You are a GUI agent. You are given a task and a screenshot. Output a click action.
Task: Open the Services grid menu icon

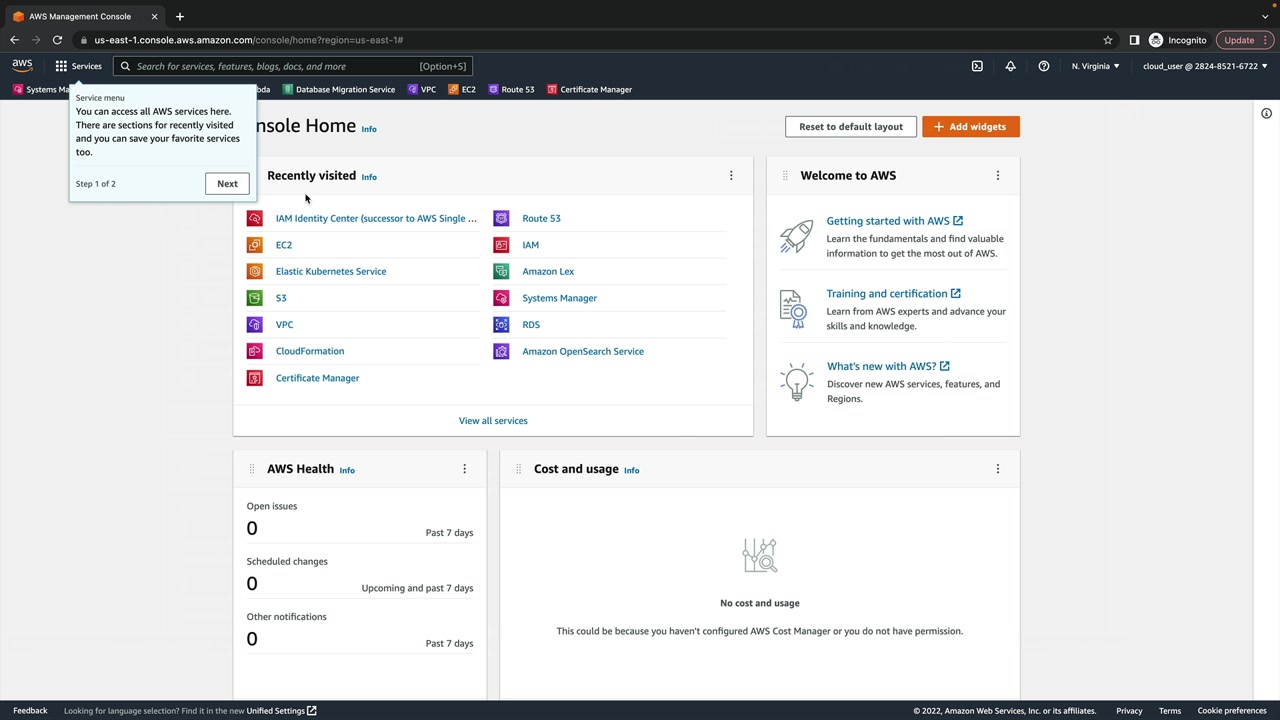[61, 66]
